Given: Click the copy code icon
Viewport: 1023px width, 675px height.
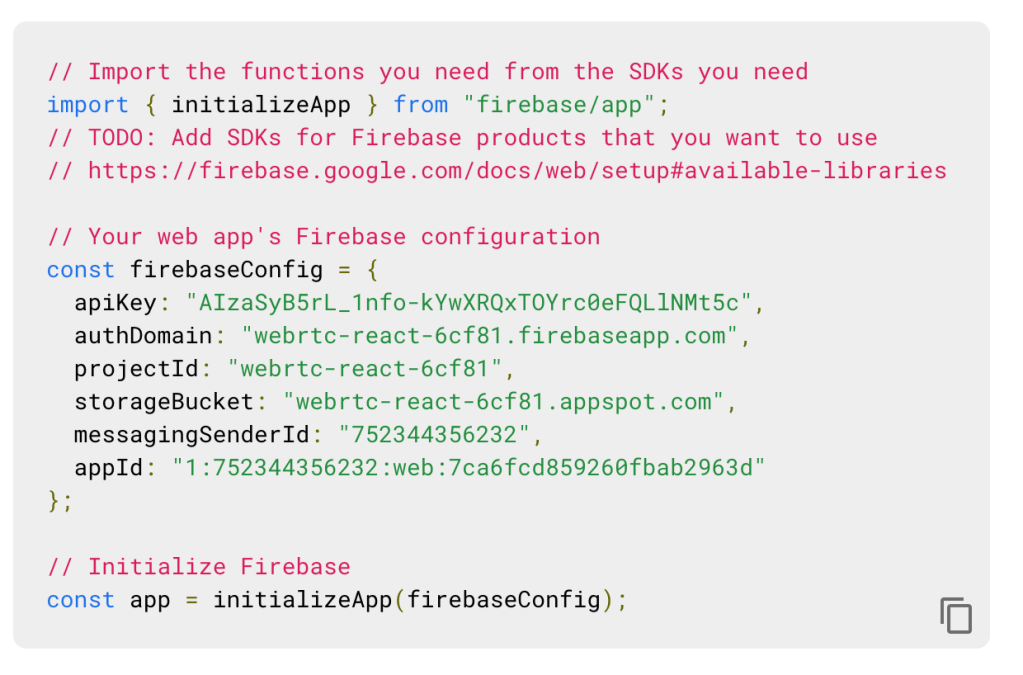Looking at the screenshot, I should click(x=956, y=614).
